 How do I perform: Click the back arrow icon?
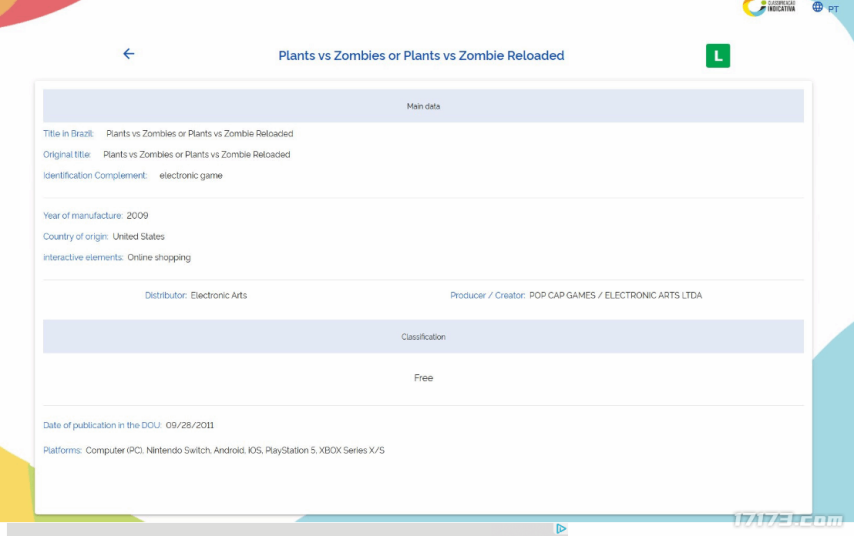point(129,54)
